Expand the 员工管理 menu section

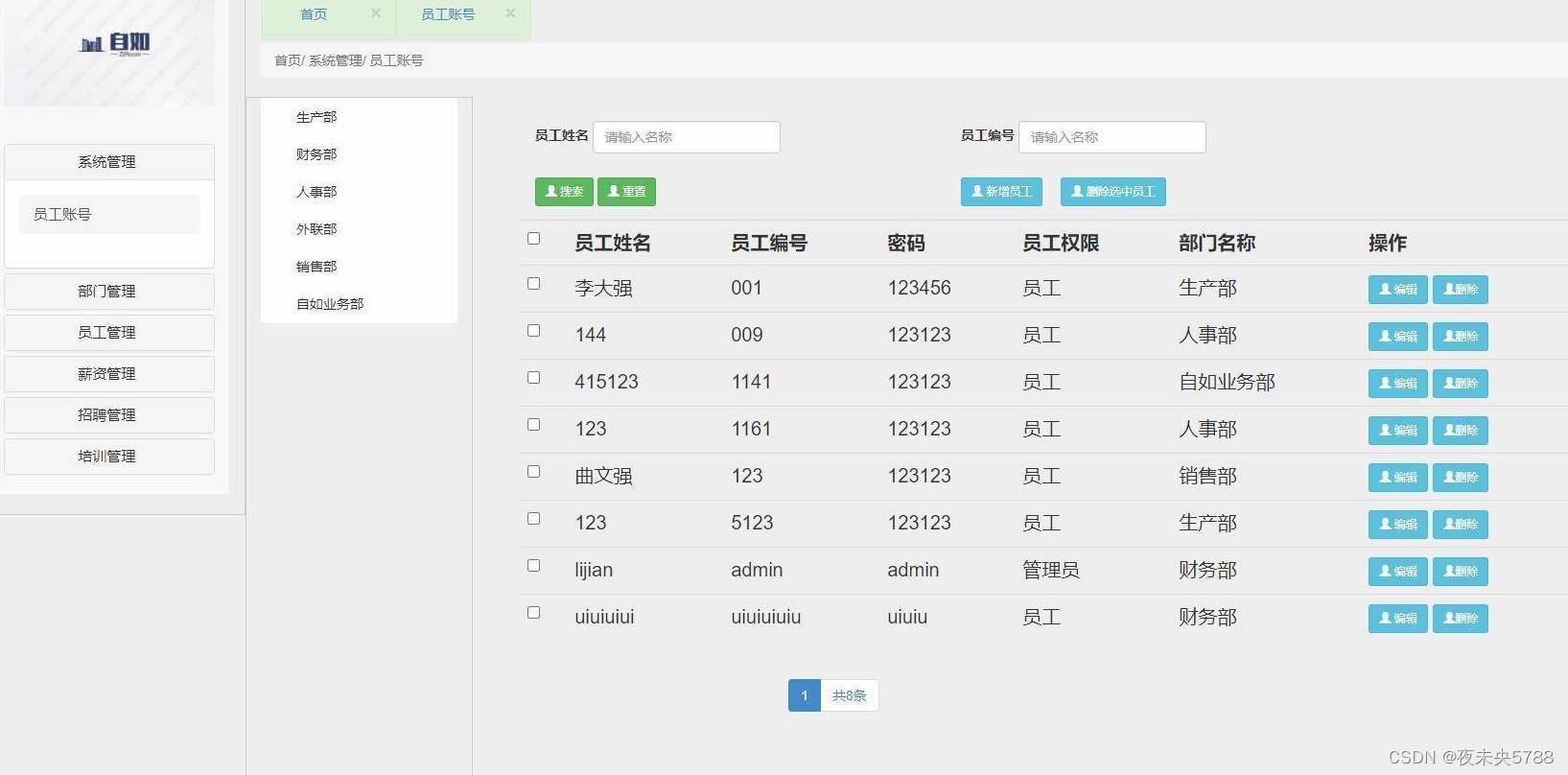point(109,333)
